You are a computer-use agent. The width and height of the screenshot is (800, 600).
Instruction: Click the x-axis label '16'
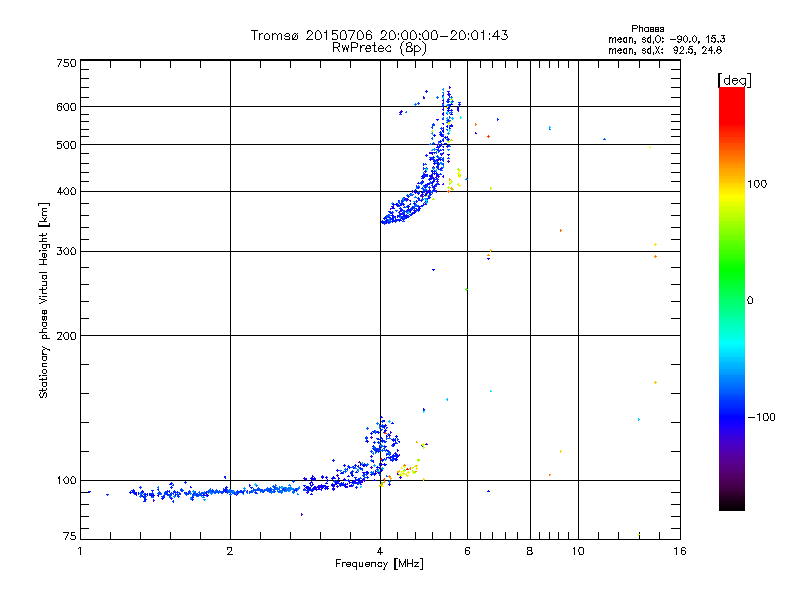click(680, 551)
